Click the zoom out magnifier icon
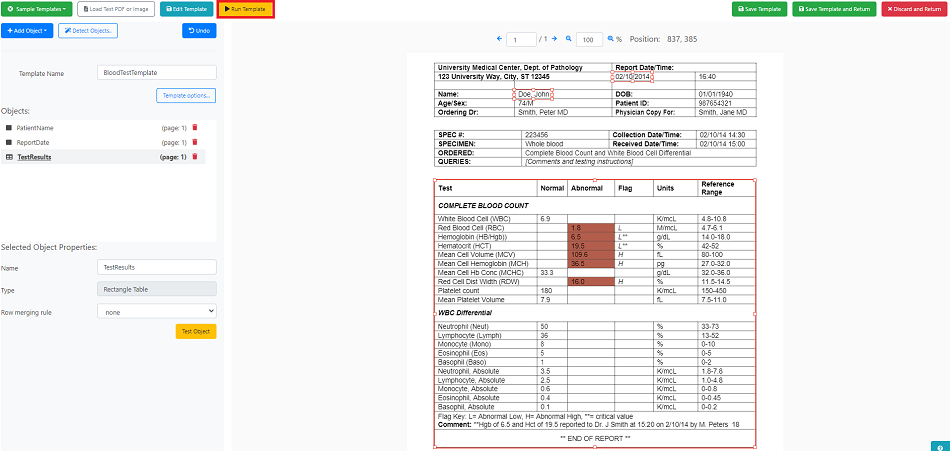 tap(568, 39)
